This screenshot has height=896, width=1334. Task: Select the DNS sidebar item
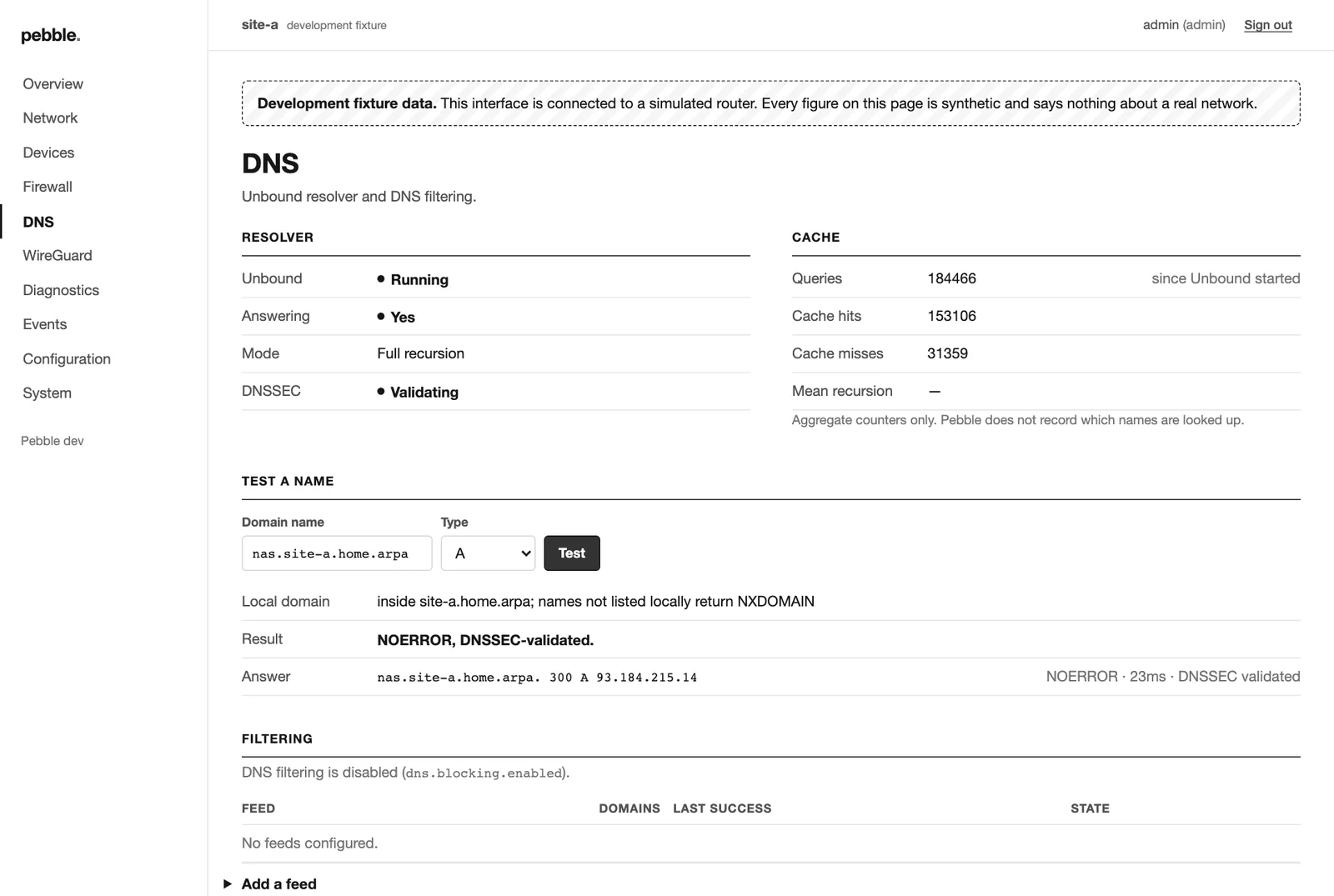(x=38, y=222)
